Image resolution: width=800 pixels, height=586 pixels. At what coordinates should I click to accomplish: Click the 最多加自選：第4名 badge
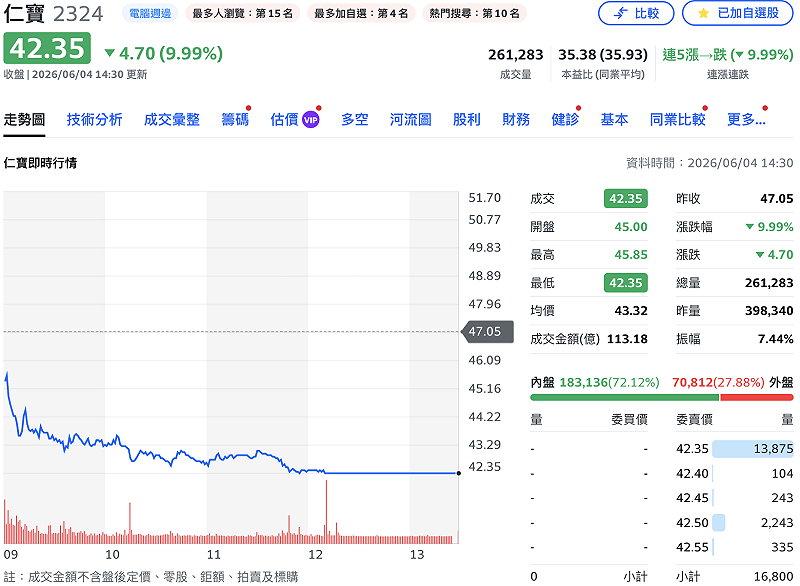[x=361, y=13]
